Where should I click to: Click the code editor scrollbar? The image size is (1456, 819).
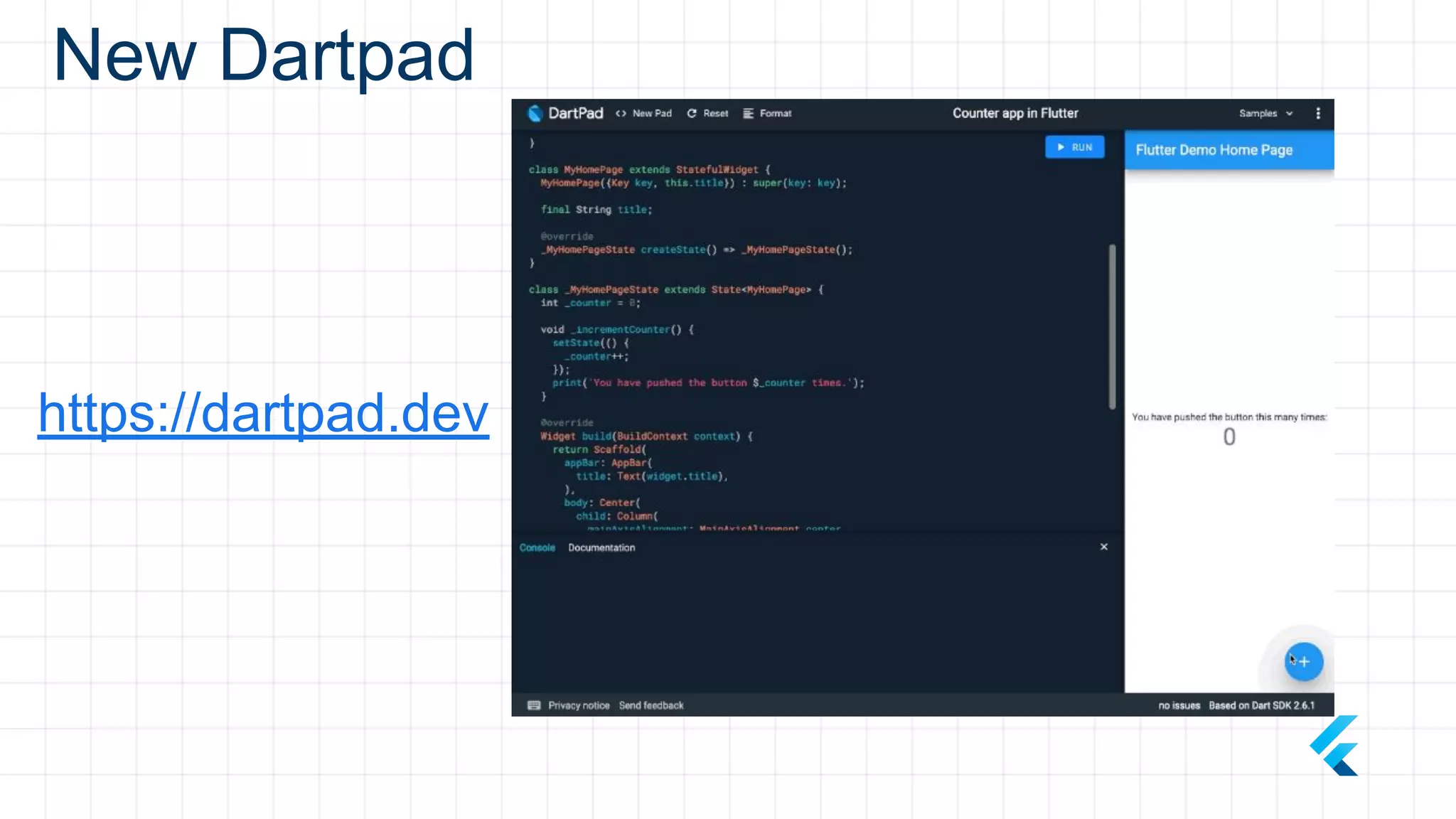point(1112,326)
